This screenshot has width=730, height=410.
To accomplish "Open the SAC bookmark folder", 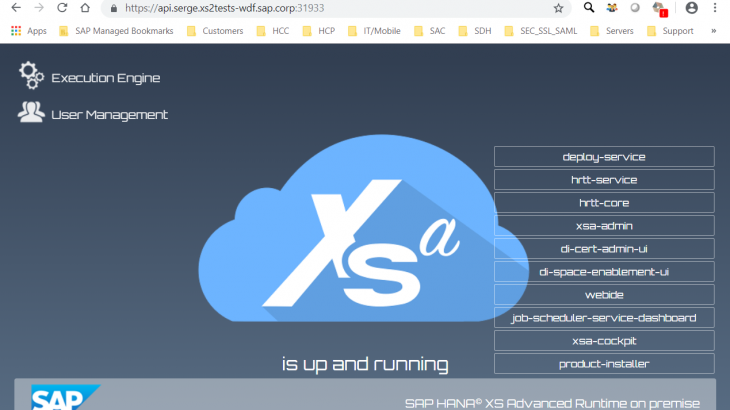I will pyautogui.click(x=430, y=31).
